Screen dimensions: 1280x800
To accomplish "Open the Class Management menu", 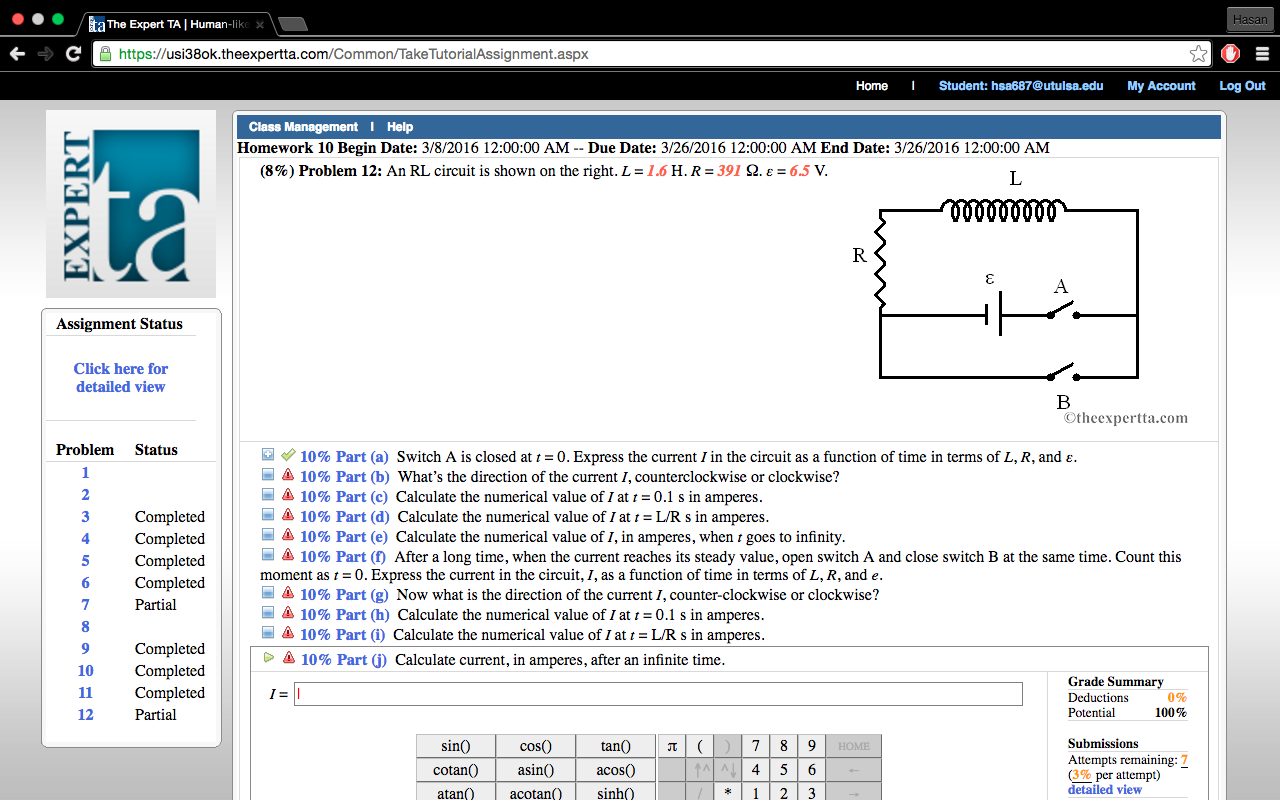I will (303, 127).
